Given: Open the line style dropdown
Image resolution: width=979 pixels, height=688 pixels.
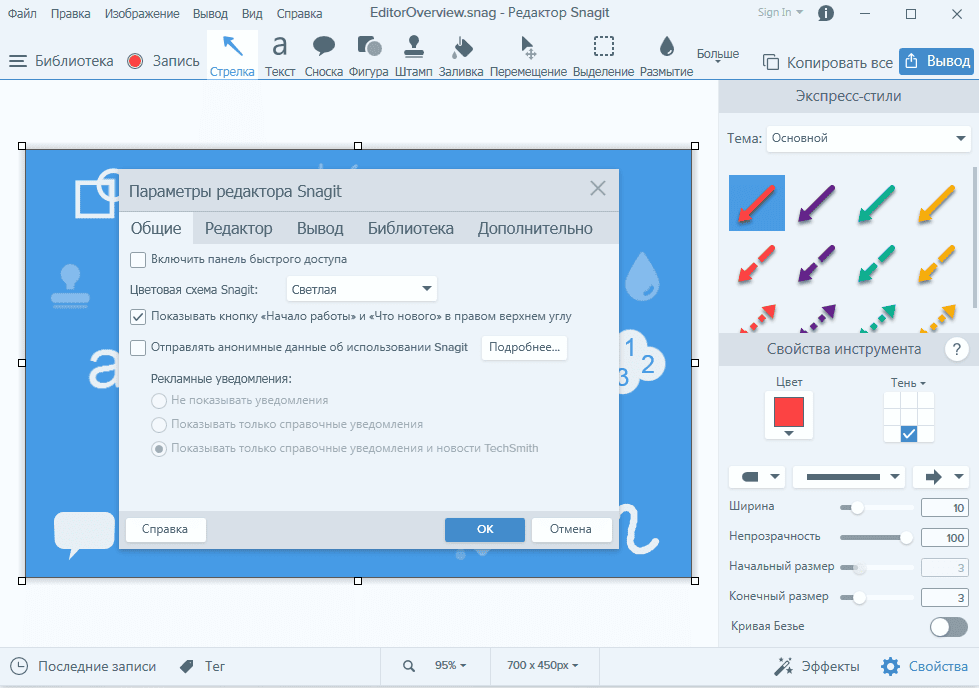Looking at the screenshot, I should [x=849, y=477].
